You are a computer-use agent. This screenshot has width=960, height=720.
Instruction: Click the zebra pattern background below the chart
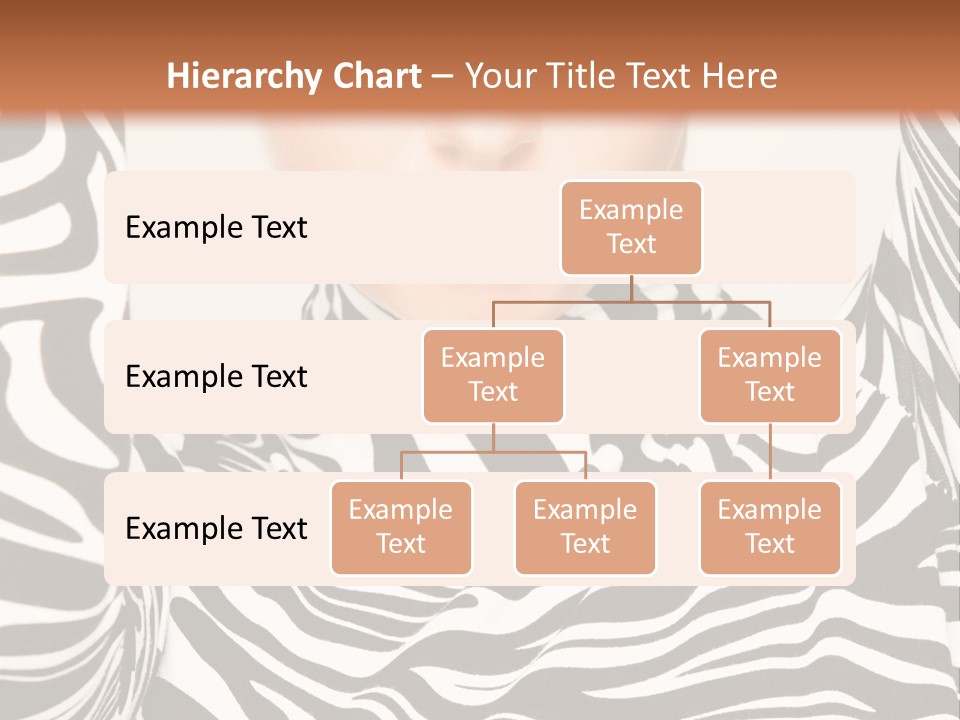(480, 650)
